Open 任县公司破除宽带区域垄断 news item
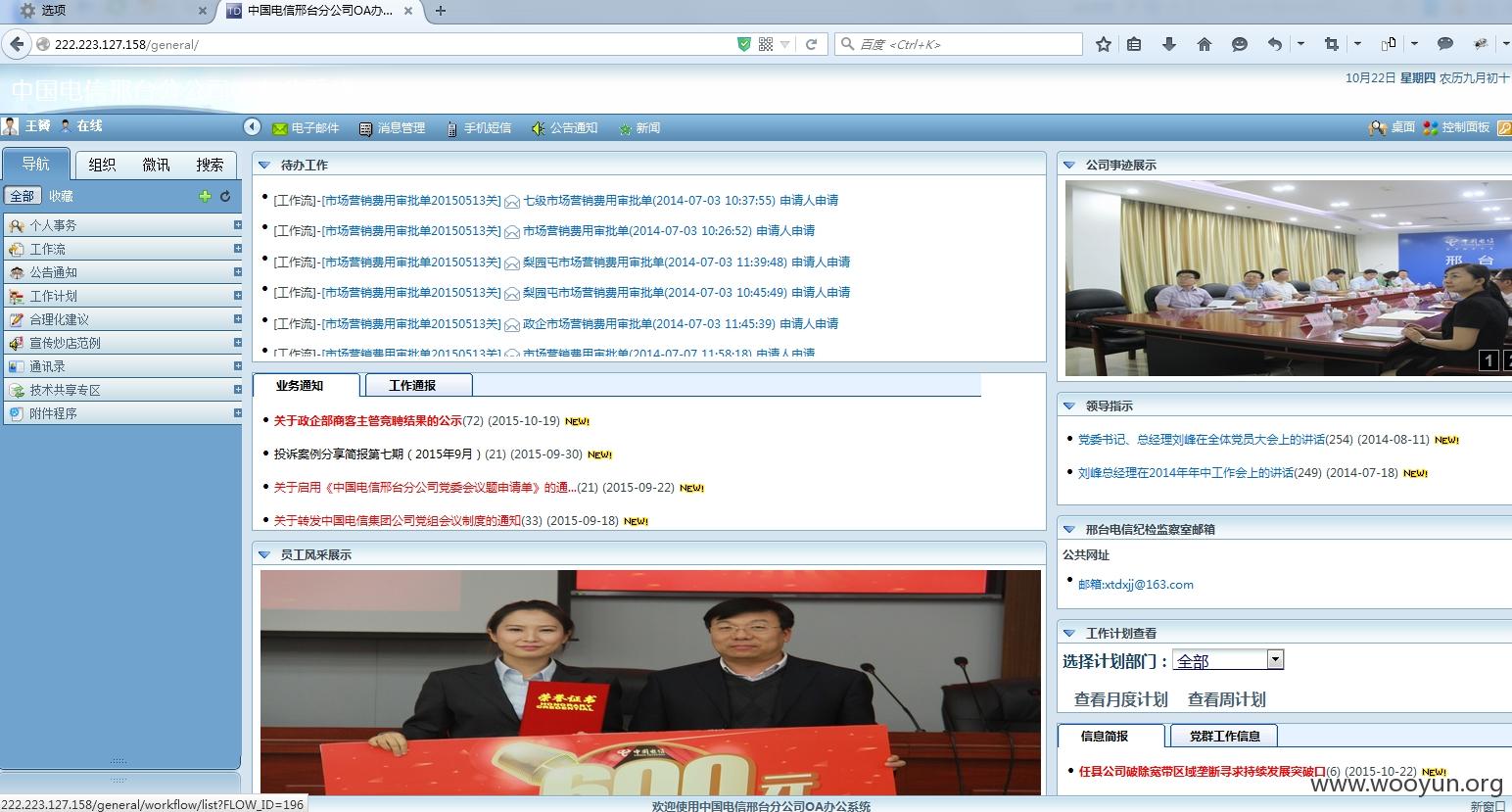 (1202, 771)
